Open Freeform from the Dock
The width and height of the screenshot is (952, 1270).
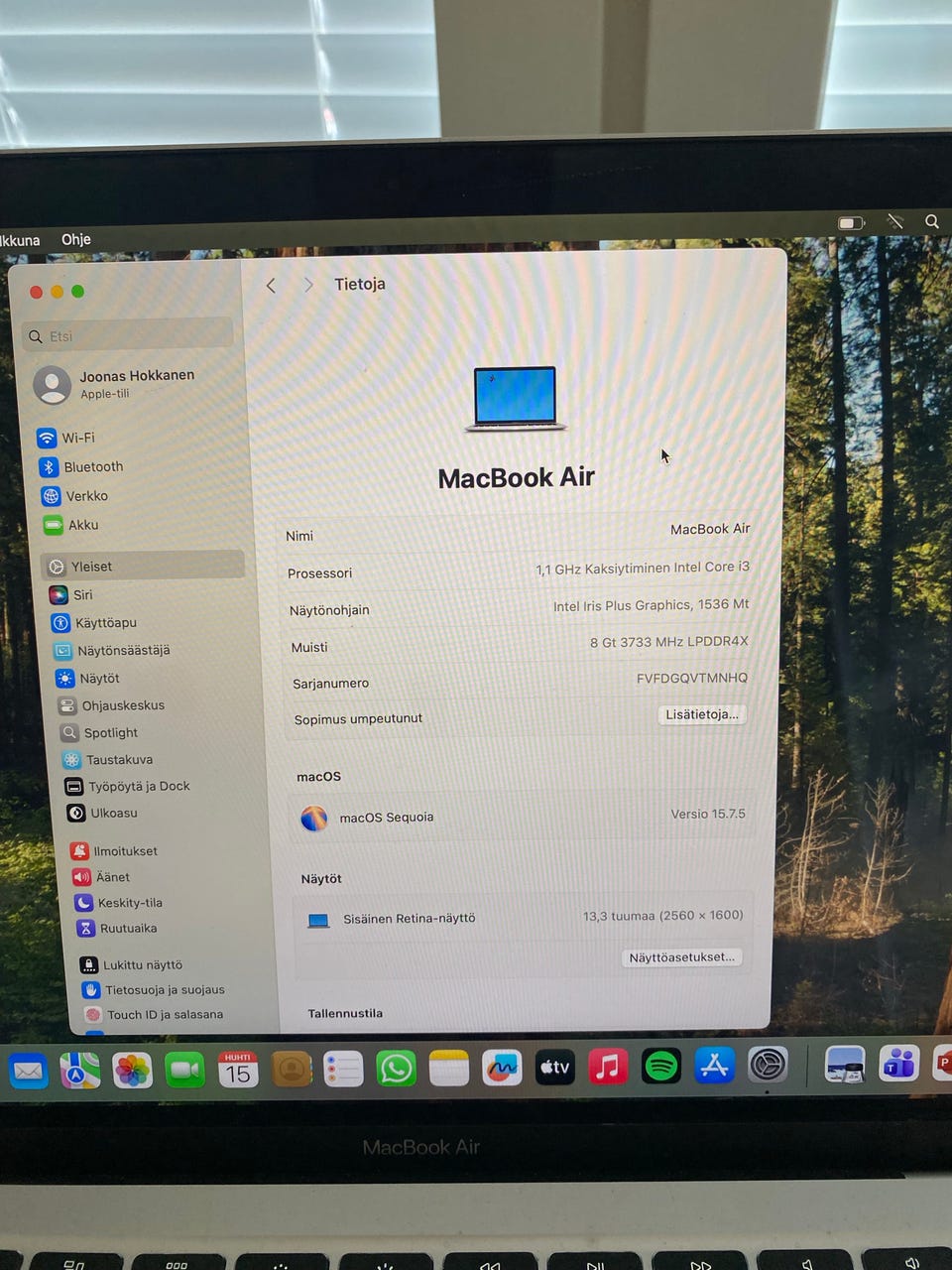pos(502,1068)
